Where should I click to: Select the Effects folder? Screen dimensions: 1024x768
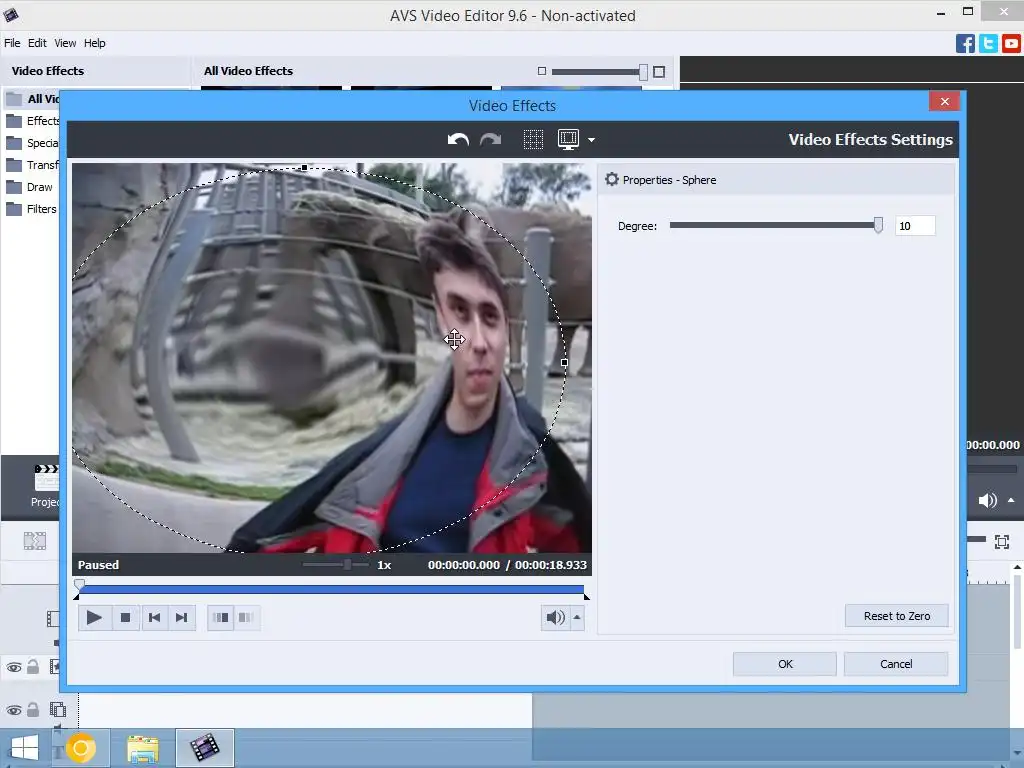click(x=33, y=121)
